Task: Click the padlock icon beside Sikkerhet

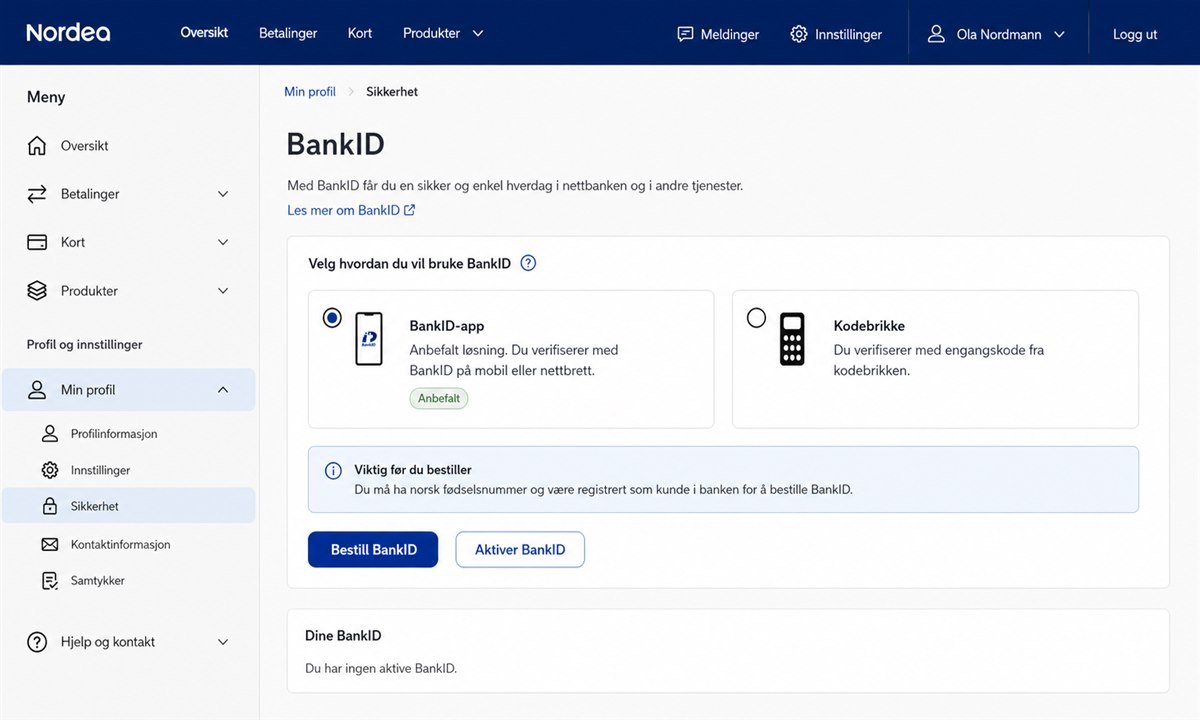Action: (50, 506)
